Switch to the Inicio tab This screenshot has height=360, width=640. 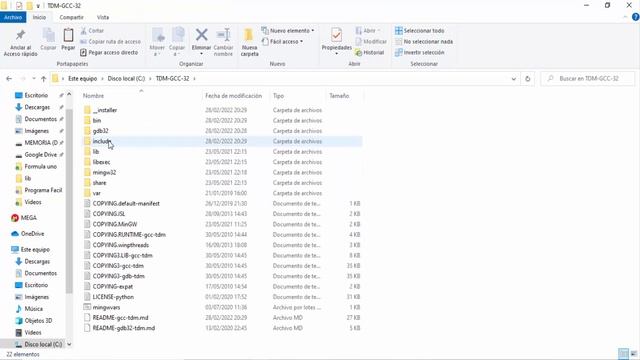pyautogui.click(x=39, y=17)
